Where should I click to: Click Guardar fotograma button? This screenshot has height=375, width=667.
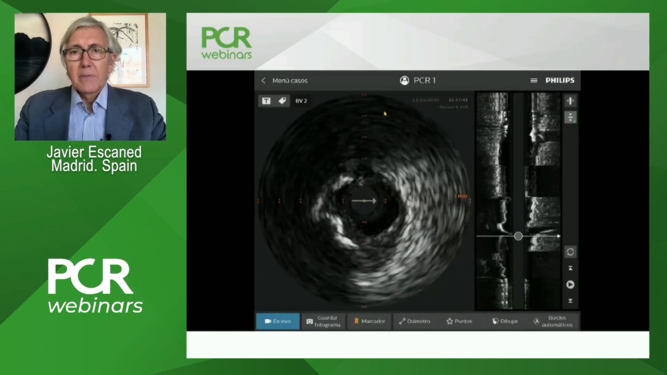(324, 321)
